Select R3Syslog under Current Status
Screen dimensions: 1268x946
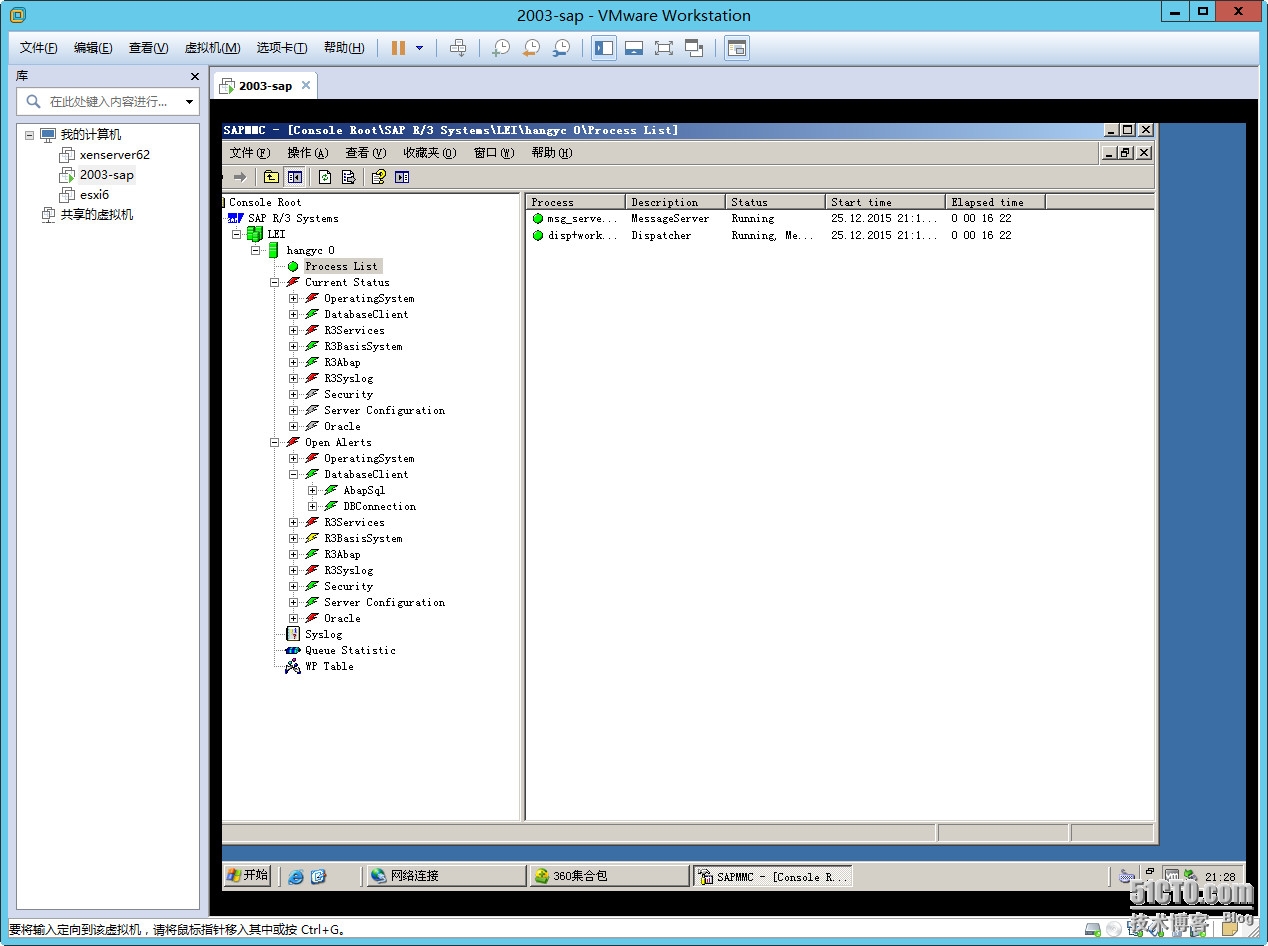348,378
